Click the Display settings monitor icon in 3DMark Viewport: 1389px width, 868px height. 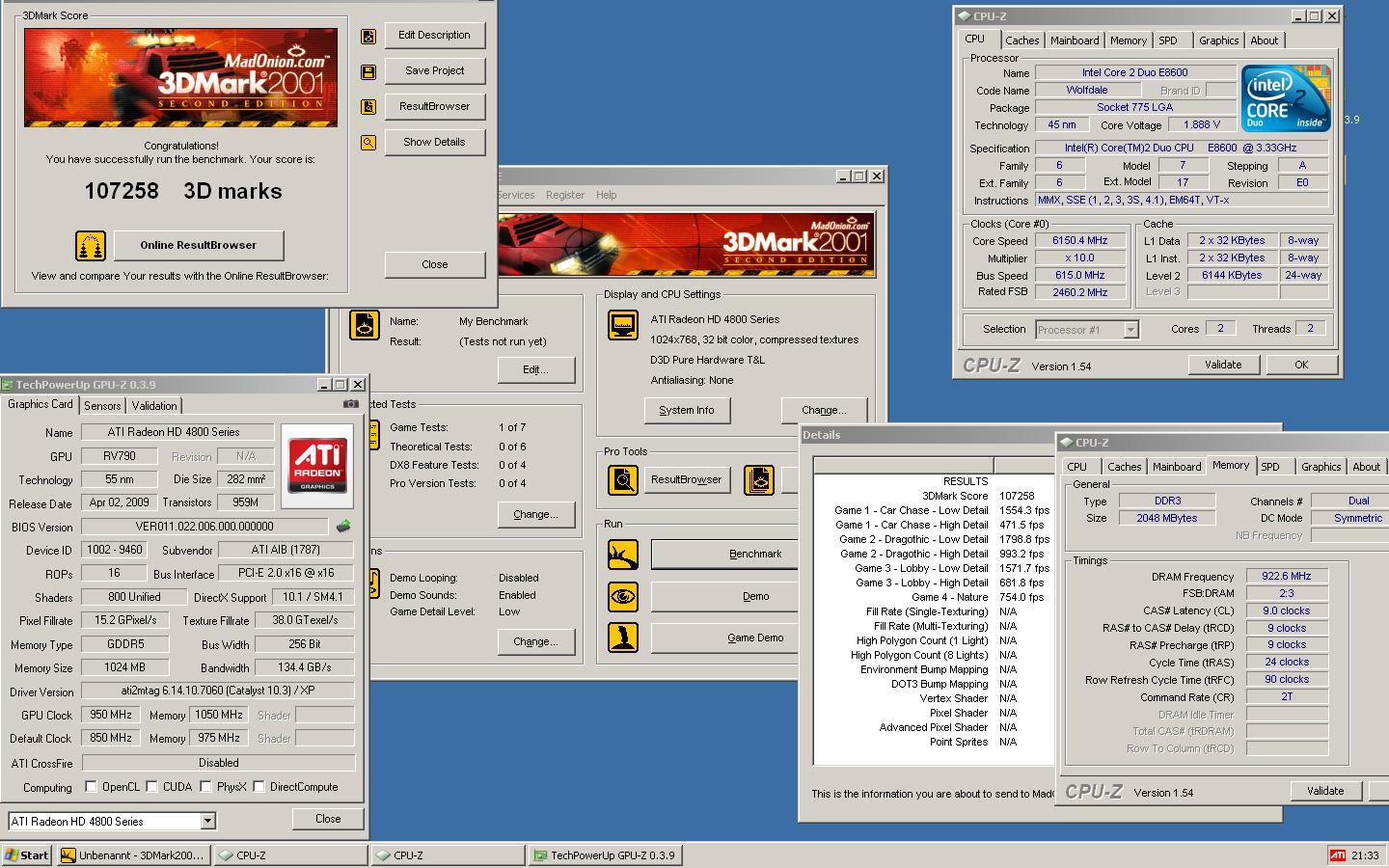622,325
